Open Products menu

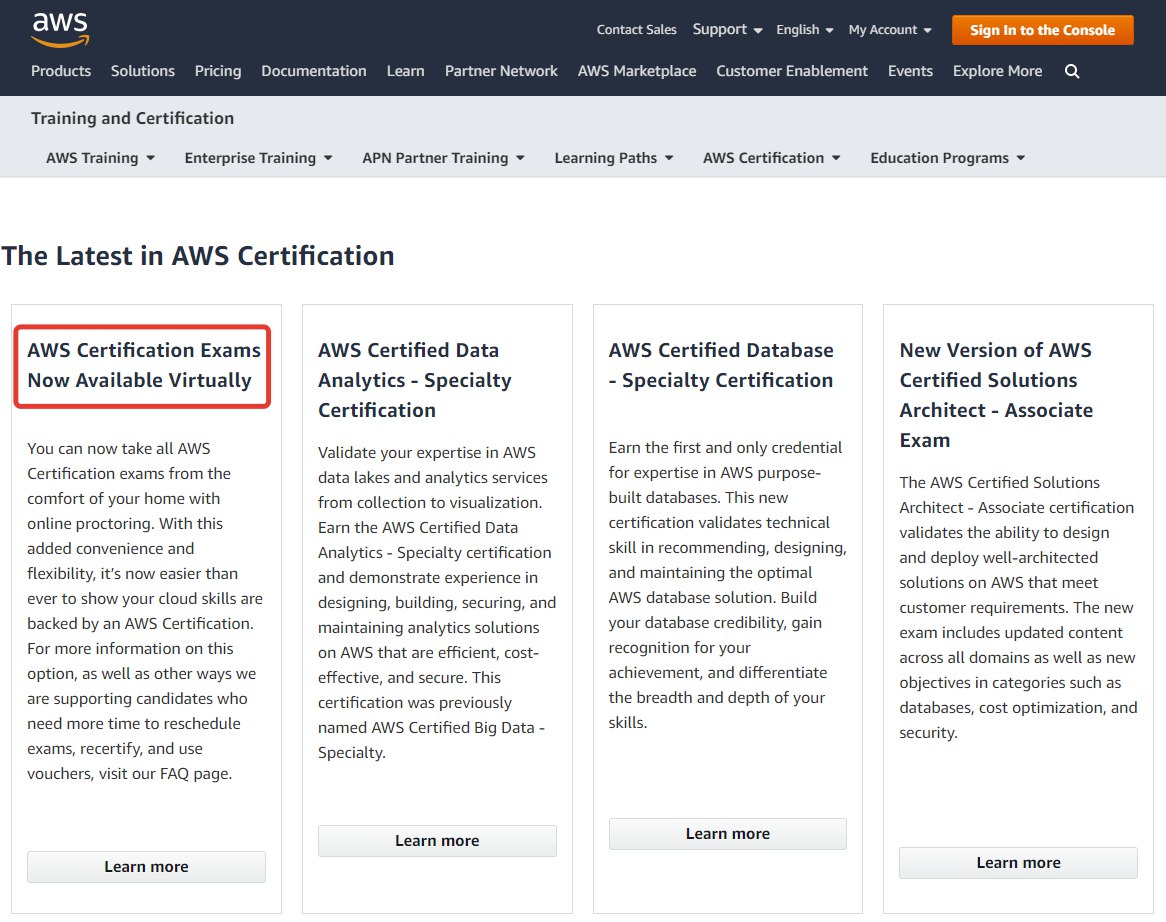[x=61, y=71]
